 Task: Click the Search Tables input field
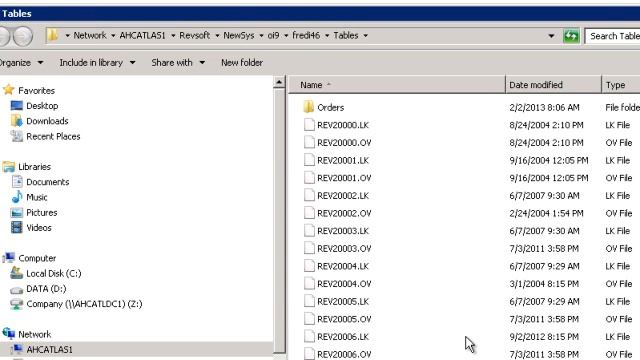pos(612,36)
